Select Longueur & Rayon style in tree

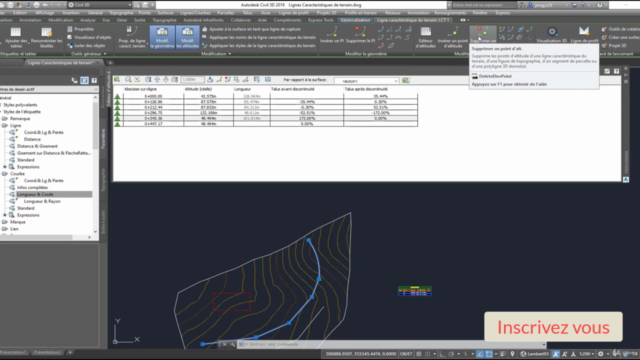(42, 201)
